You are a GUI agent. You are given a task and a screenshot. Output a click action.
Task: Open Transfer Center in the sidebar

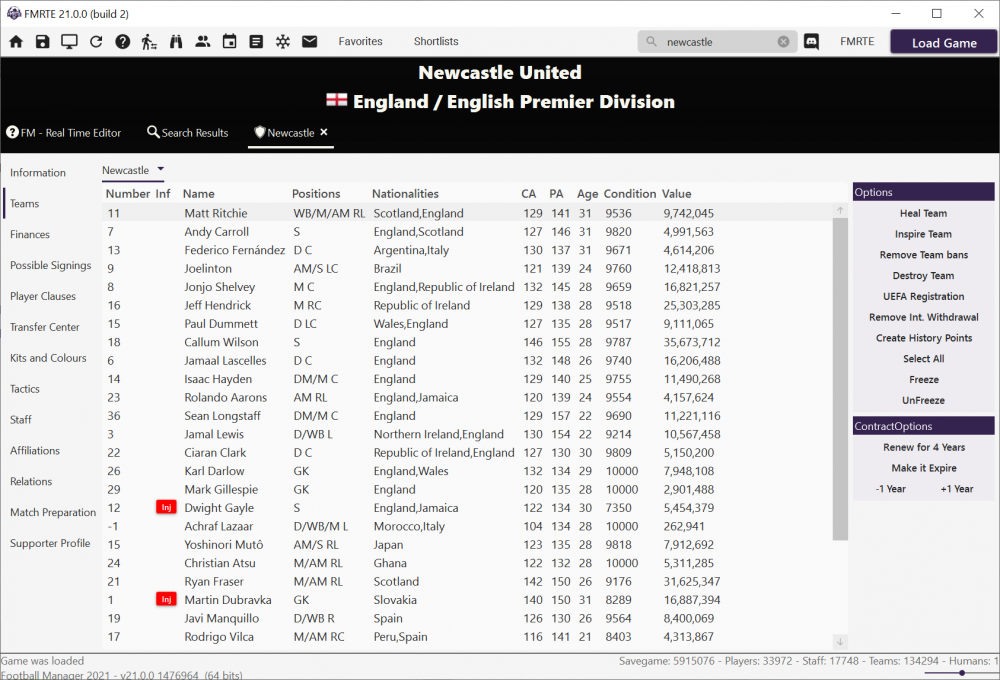[x=45, y=327]
